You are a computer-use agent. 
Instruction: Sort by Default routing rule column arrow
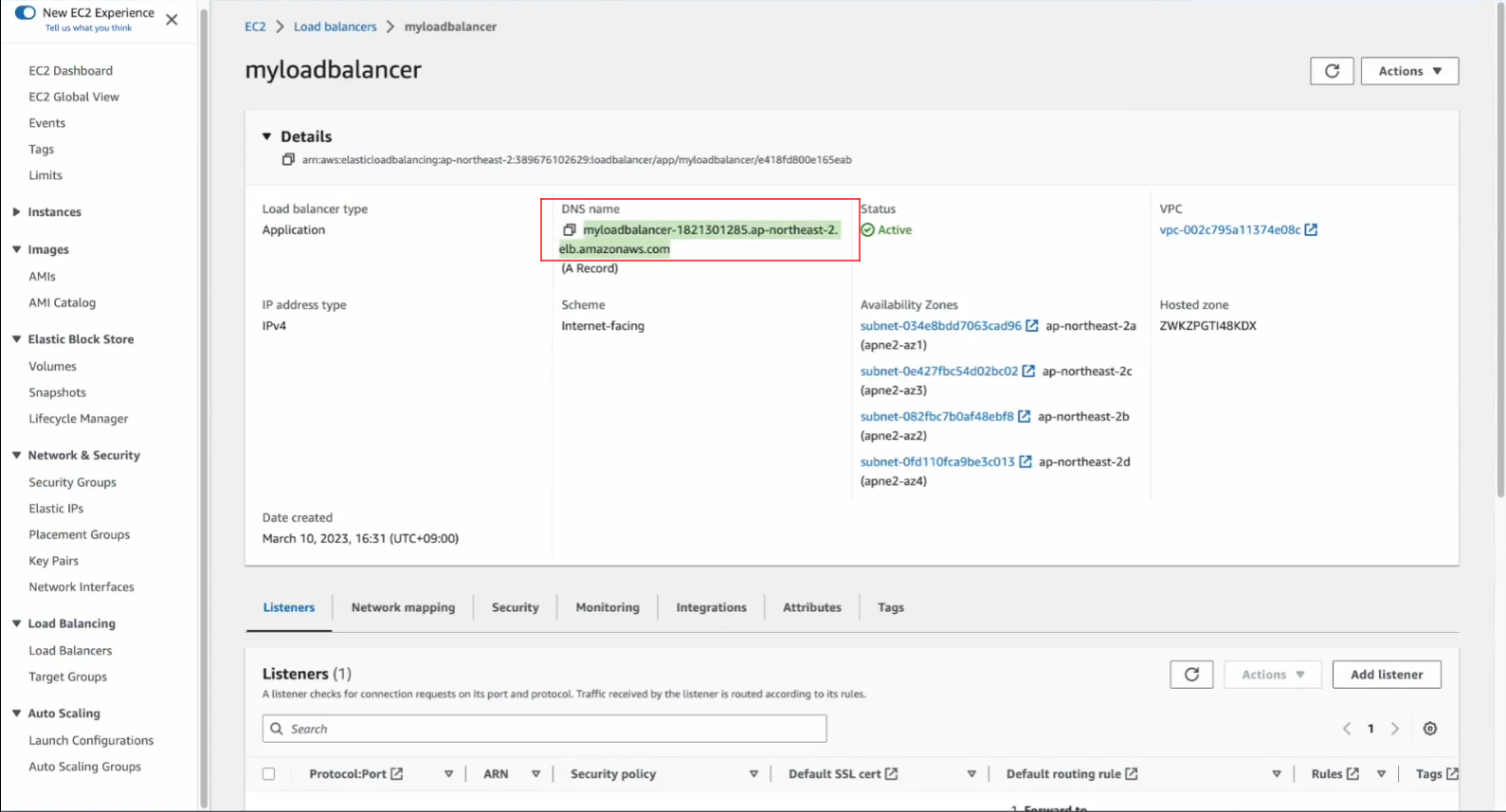[1277, 774]
